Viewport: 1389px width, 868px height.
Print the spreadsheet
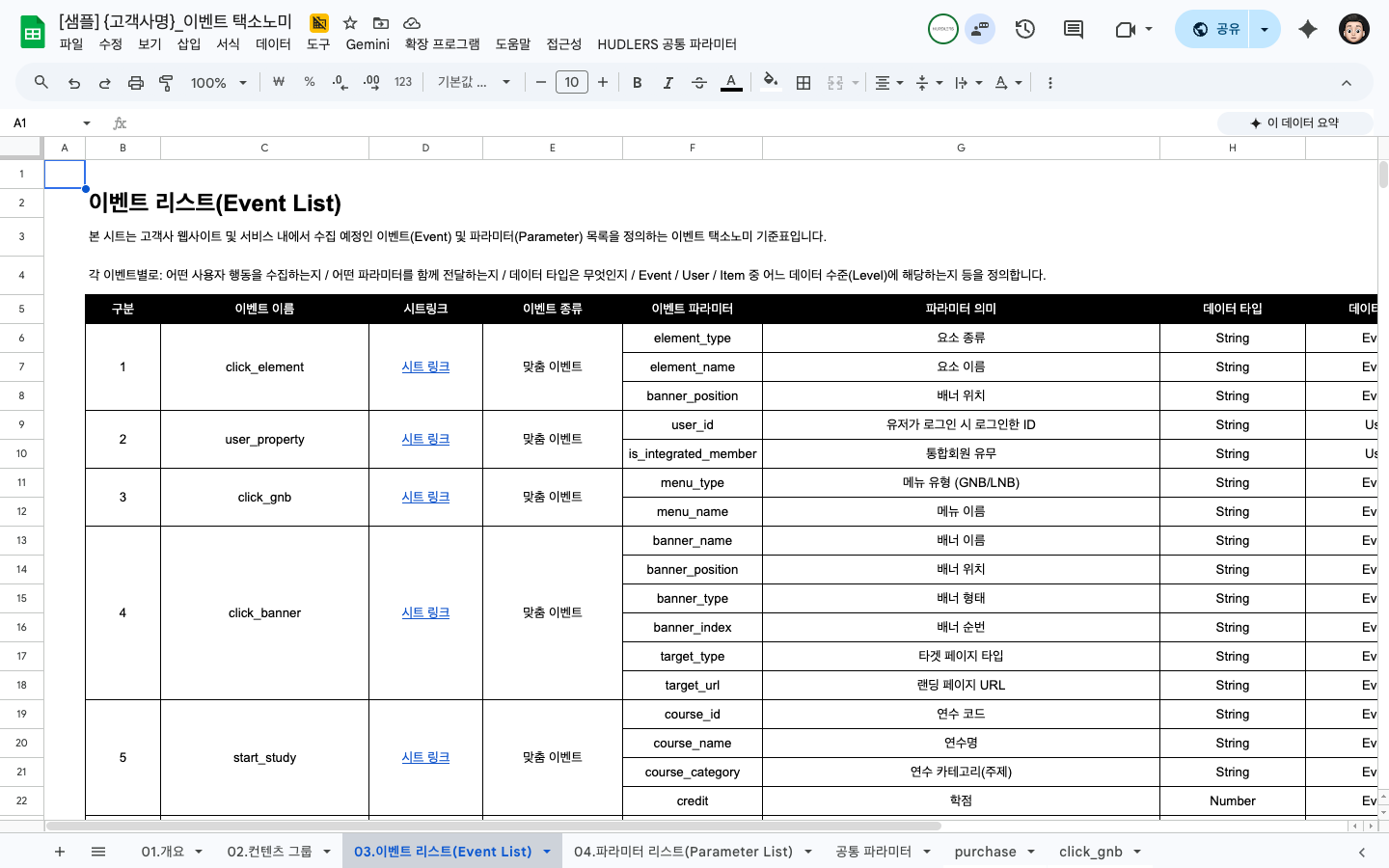(136, 83)
